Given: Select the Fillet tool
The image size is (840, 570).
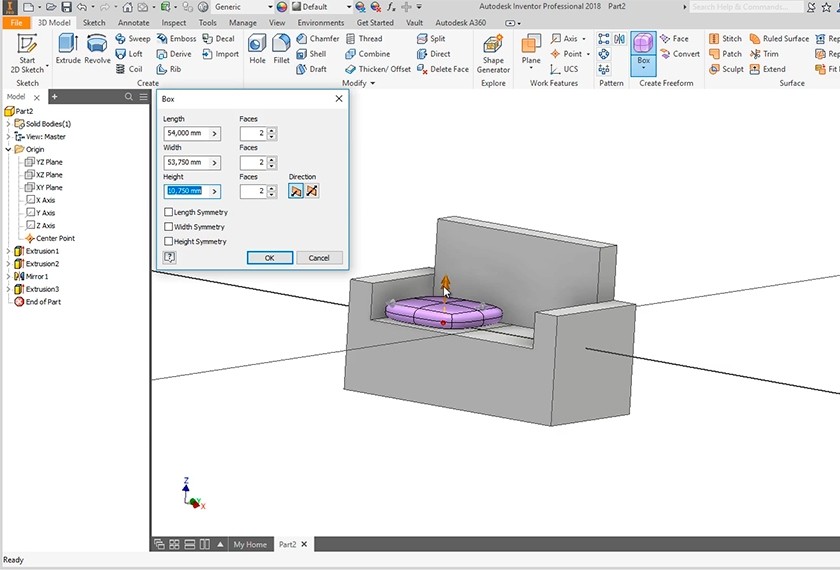Looking at the screenshot, I should pos(281,51).
